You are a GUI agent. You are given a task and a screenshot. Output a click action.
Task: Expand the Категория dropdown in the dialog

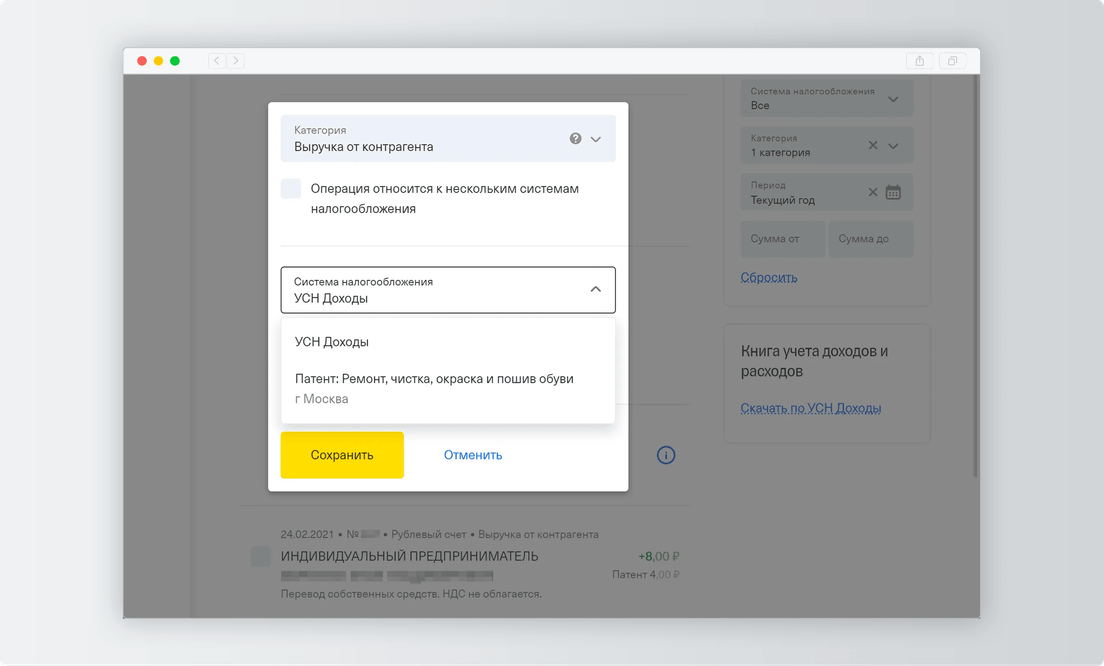[x=596, y=139]
